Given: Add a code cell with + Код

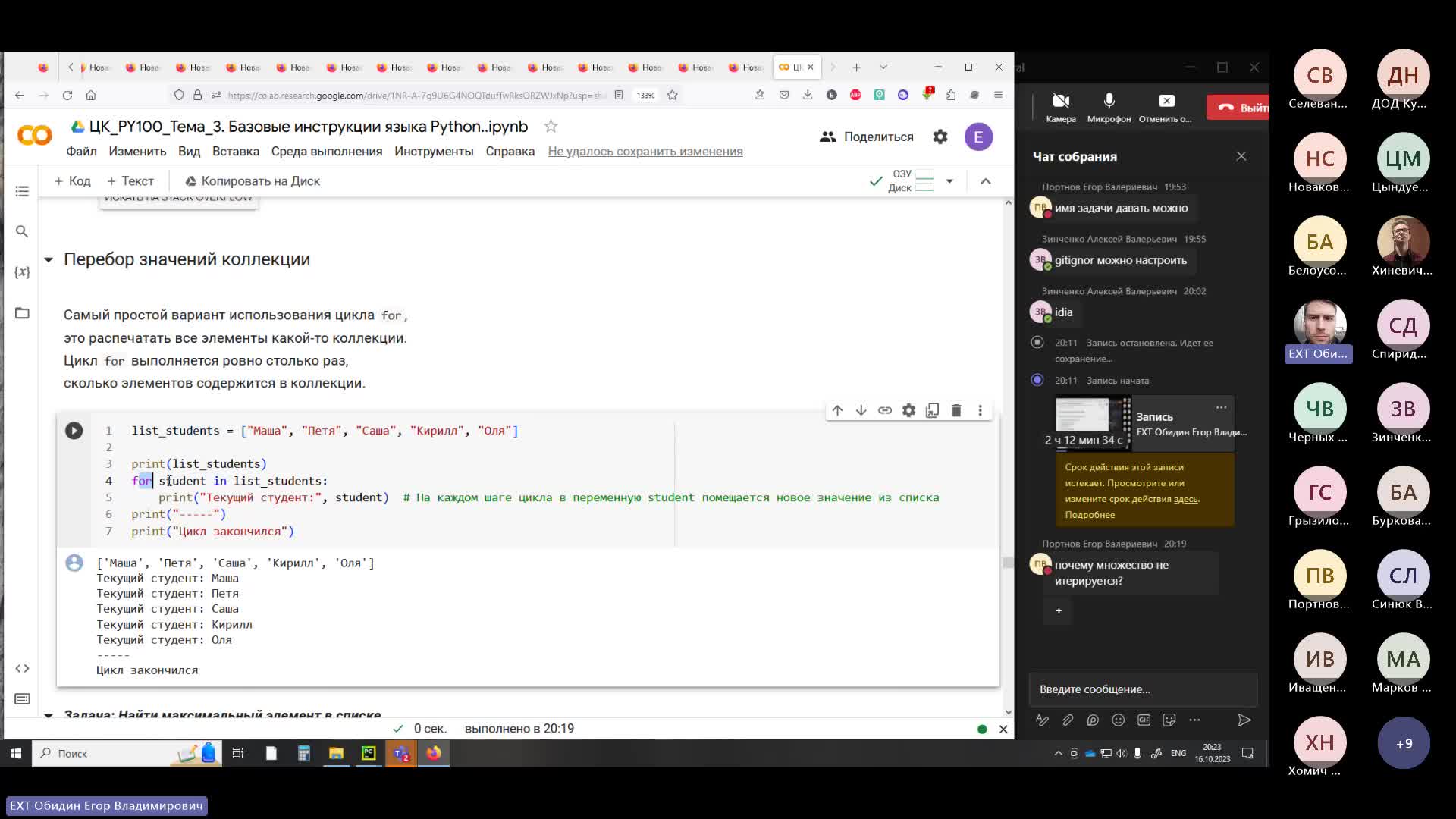Looking at the screenshot, I should (x=72, y=181).
